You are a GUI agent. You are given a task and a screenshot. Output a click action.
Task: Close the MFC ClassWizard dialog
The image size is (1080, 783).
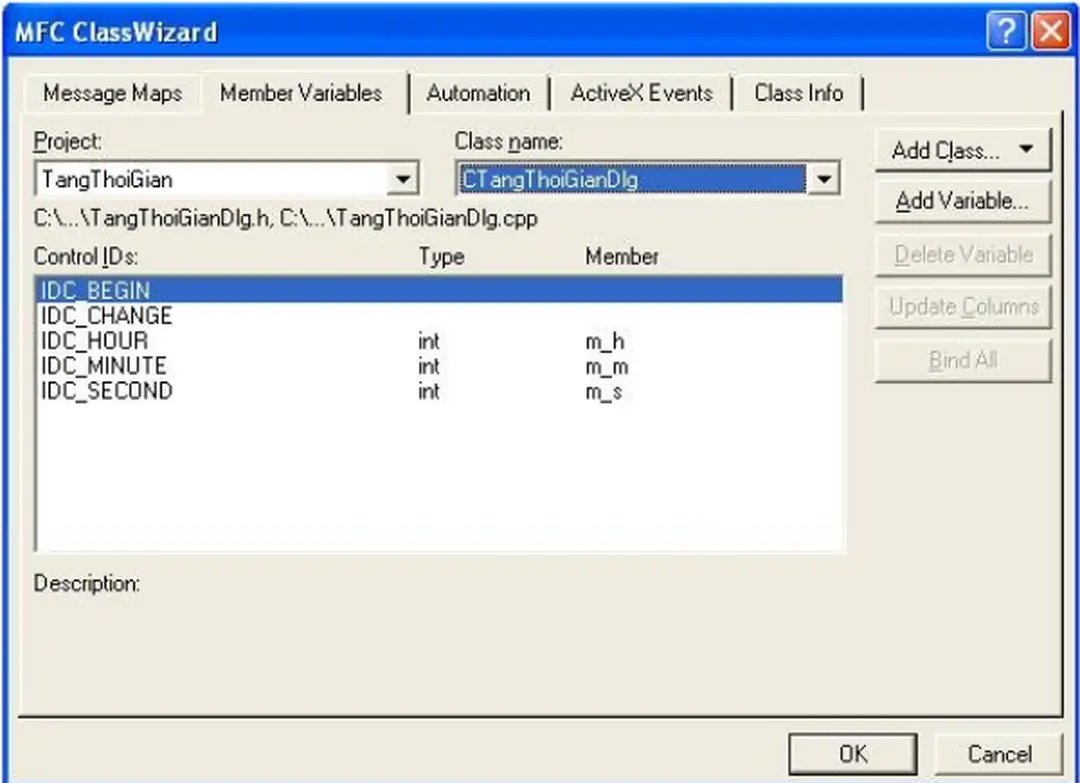(1050, 31)
